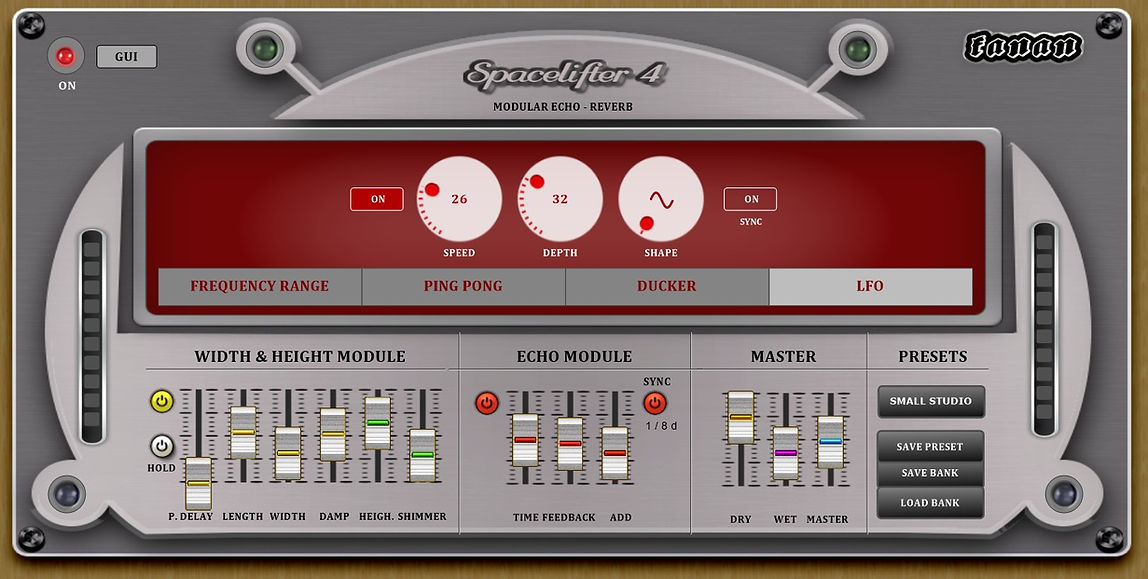Viewport: 1148px width, 579px height.
Task: Open the DUCKER tab
Action: point(667,286)
